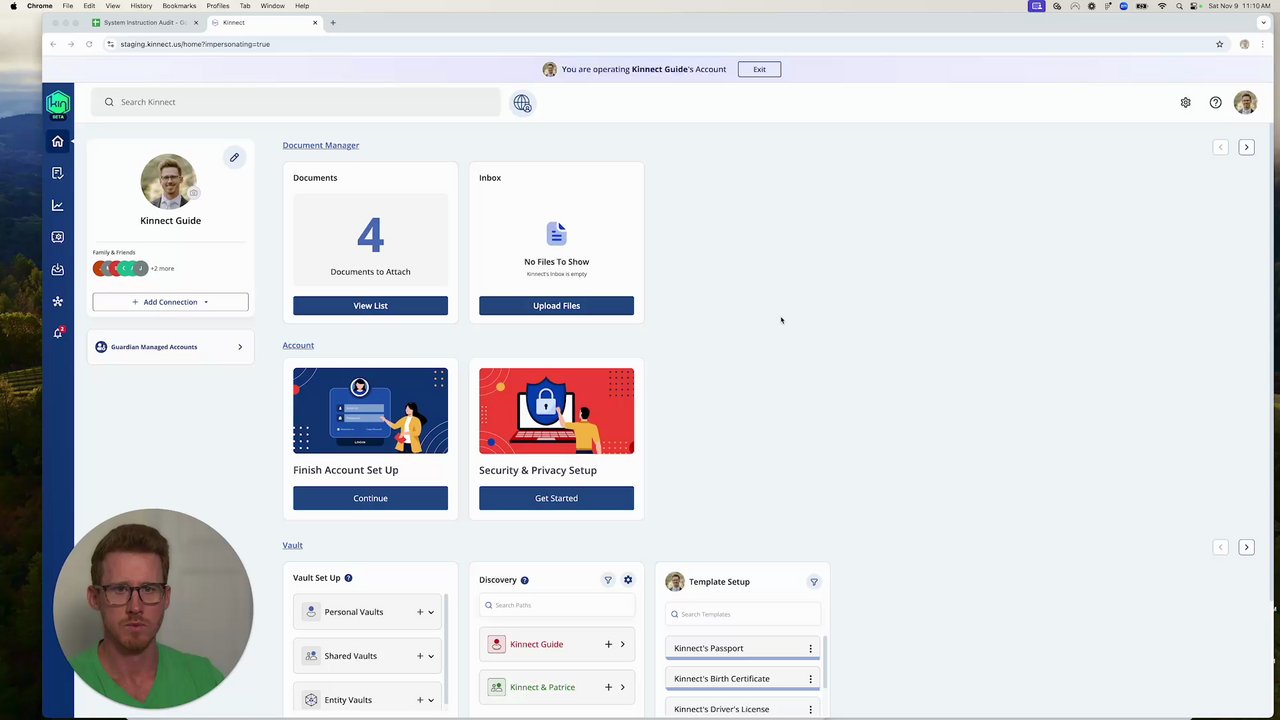Click the Search Templates field
Image resolution: width=1280 pixels, height=720 pixels.
742,614
